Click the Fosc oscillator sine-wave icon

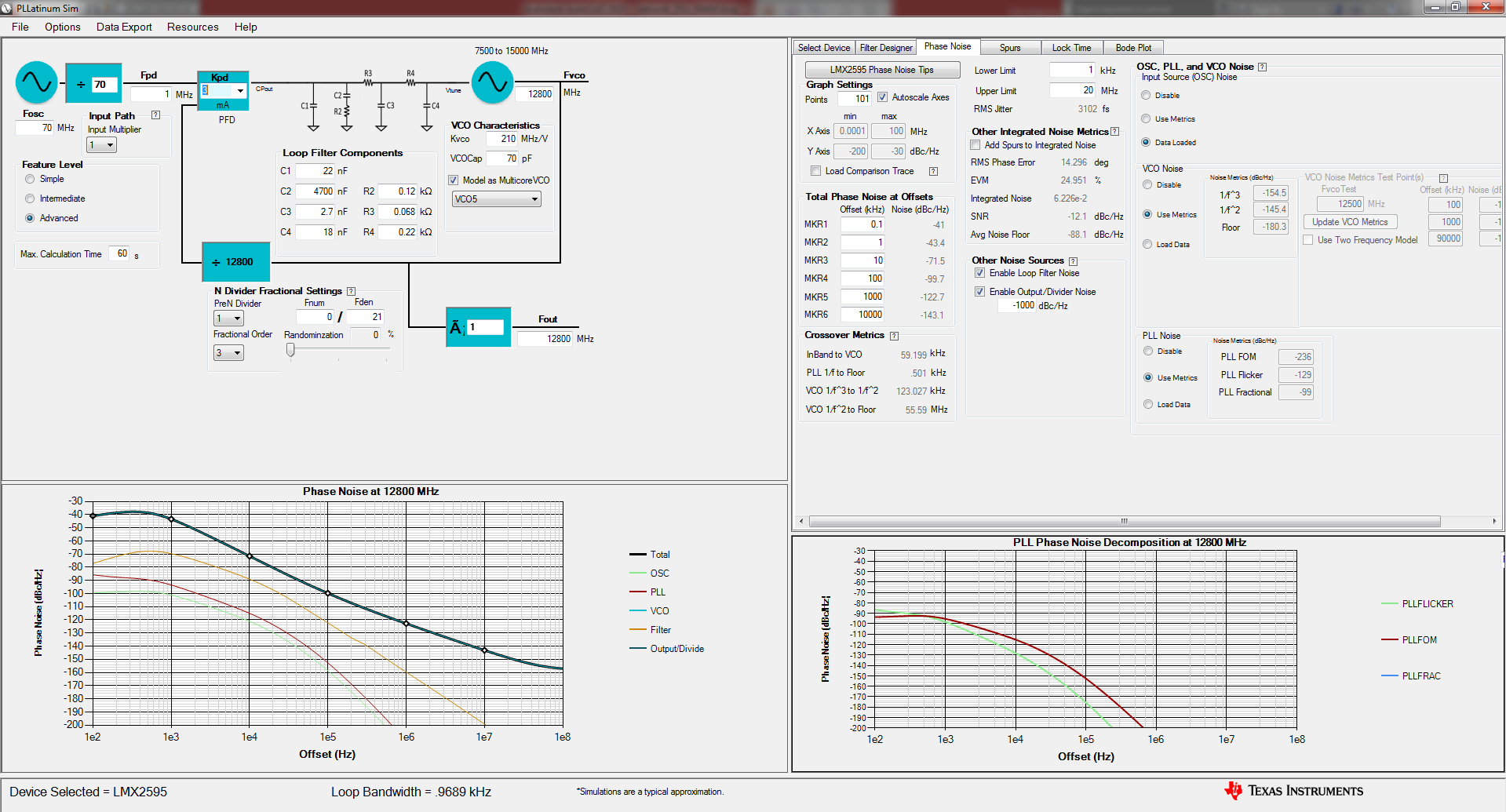coord(37,82)
